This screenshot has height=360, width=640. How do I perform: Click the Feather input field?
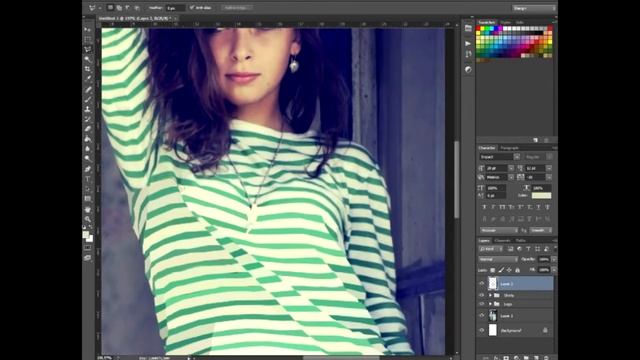click(x=175, y=7)
